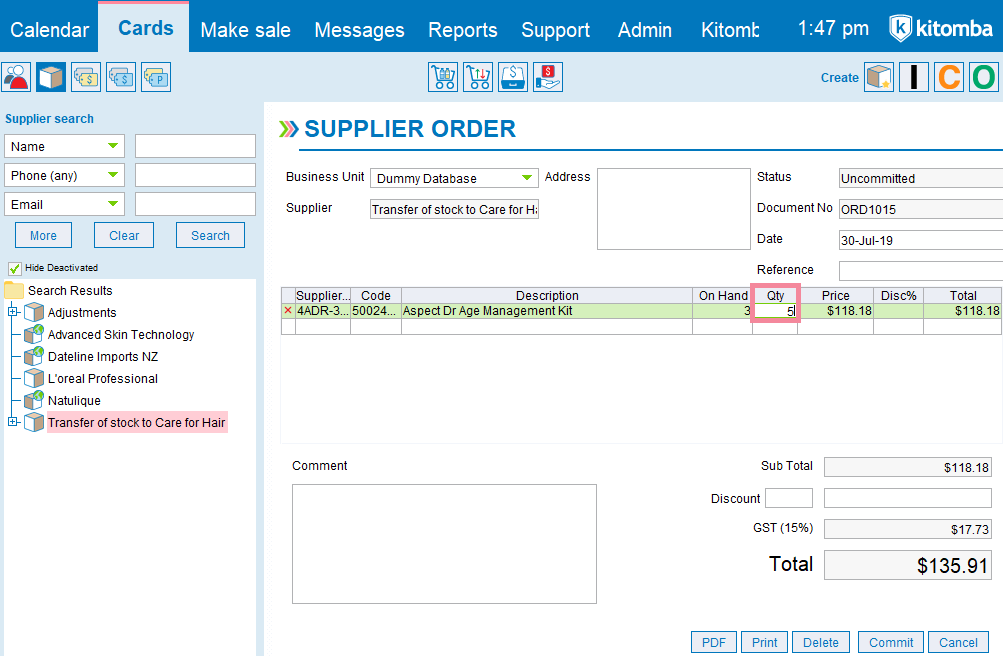Click the cart with up-down arrows icon
This screenshot has width=1003, height=656.
coord(478,77)
